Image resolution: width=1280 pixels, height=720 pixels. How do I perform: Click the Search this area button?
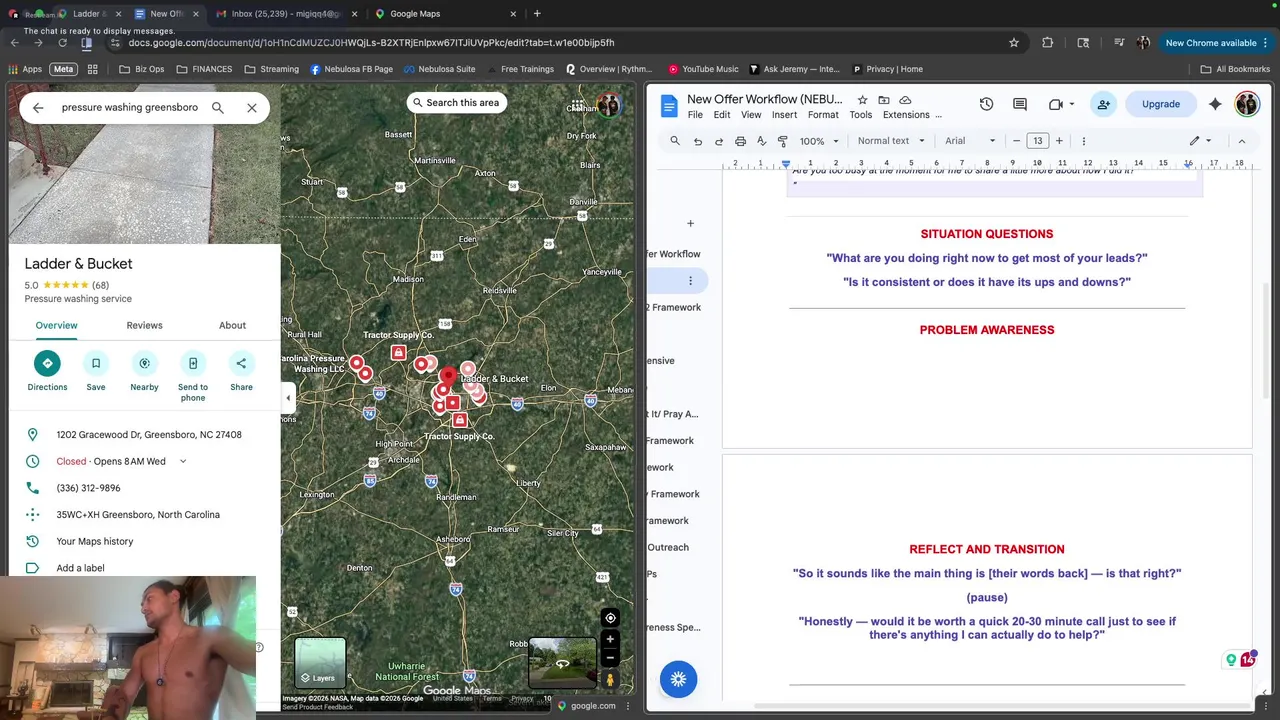tap(455, 102)
